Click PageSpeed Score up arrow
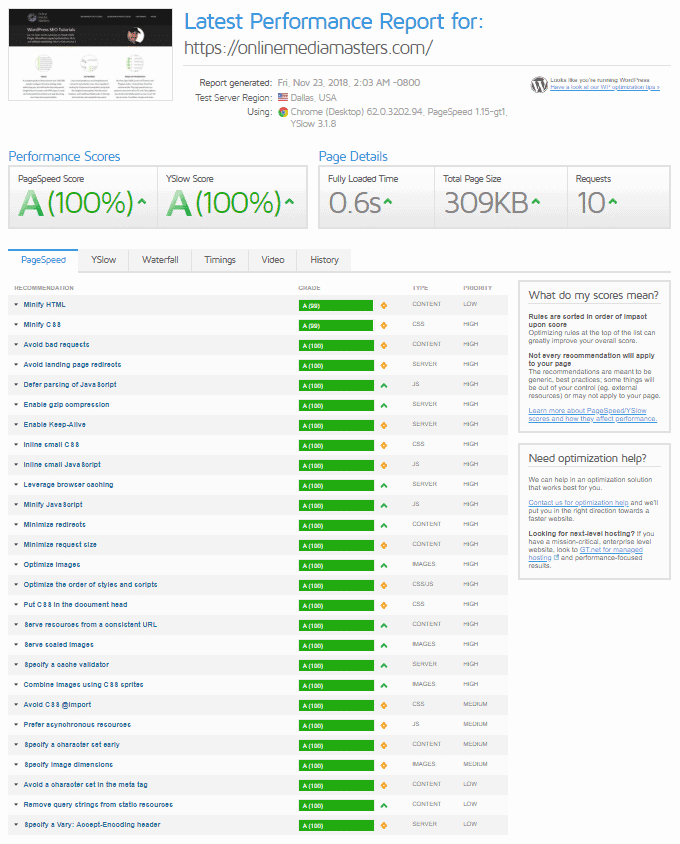This screenshot has width=680, height=844. pyautogui.click(x=142, y=202)
